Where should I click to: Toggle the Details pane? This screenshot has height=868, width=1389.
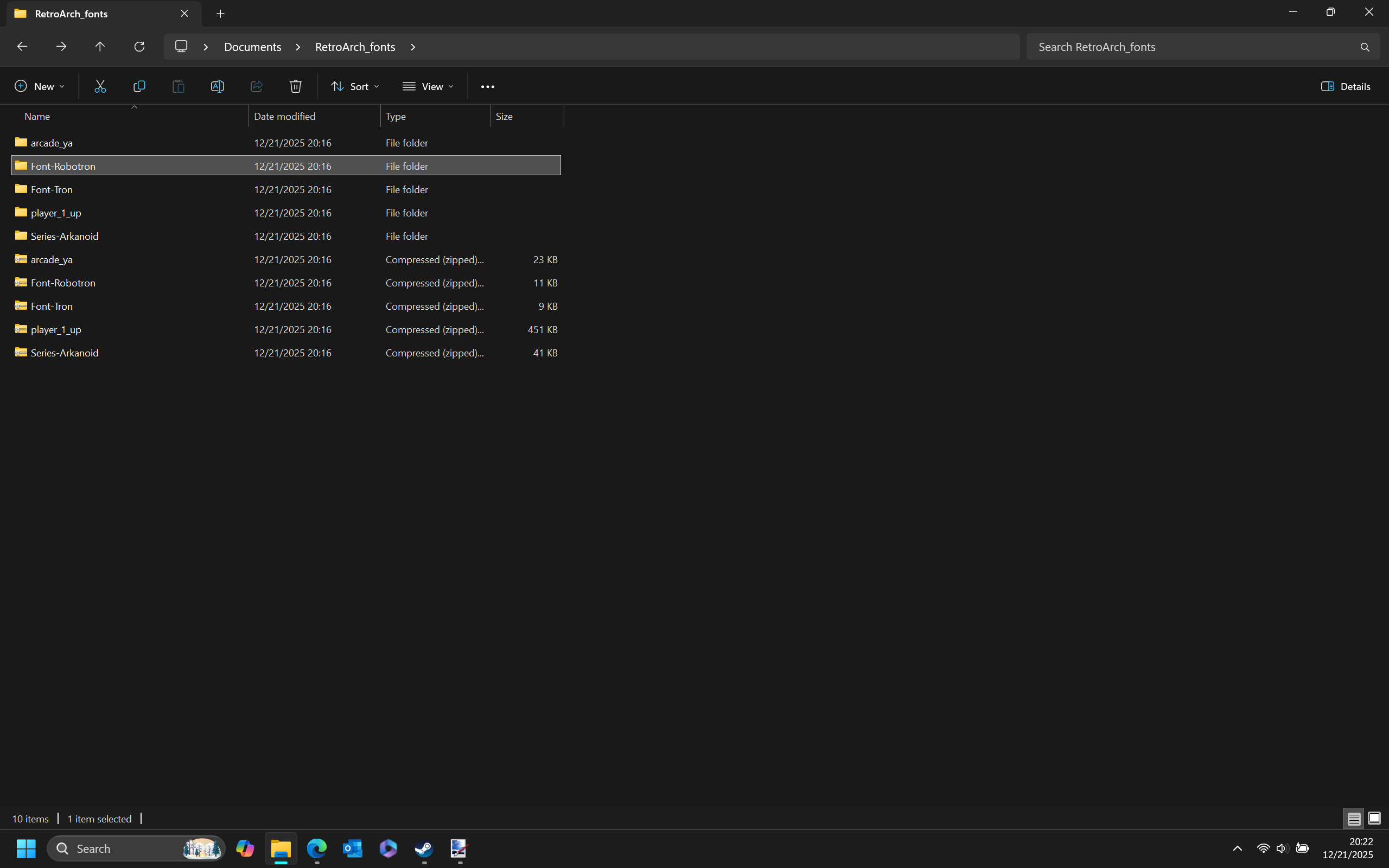click(x=1346, y=86)
